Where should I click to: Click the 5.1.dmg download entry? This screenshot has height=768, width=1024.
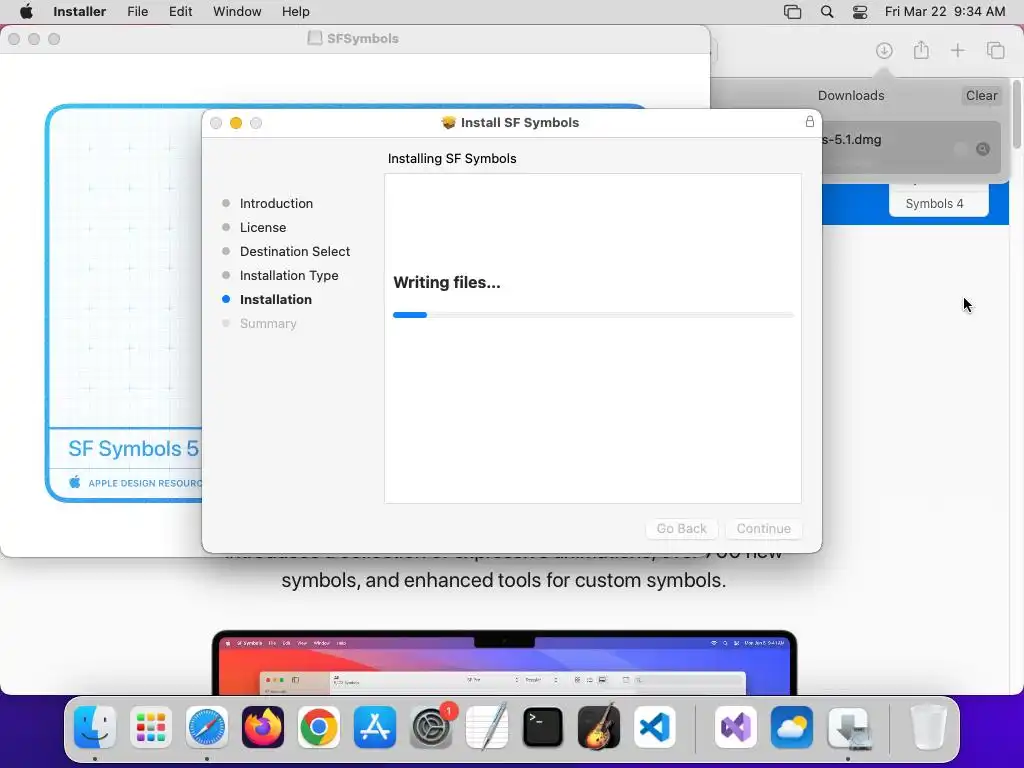click(911, 148)
